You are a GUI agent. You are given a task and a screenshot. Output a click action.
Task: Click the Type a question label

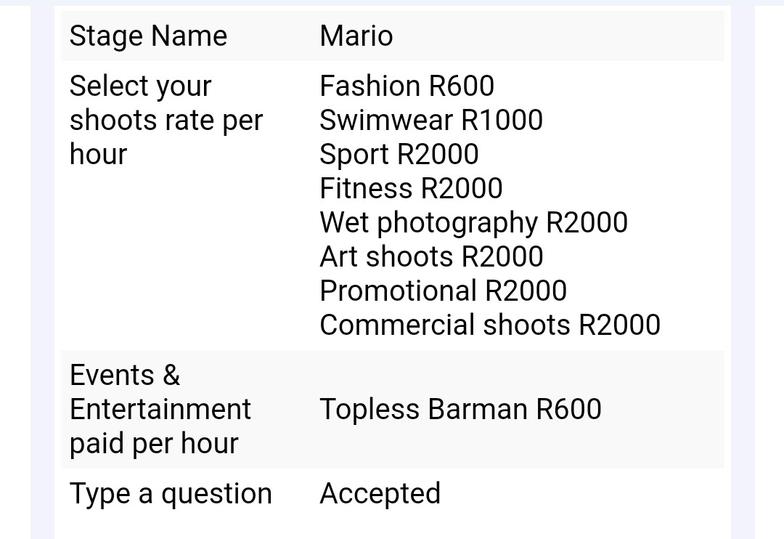(x=170, y=494)
